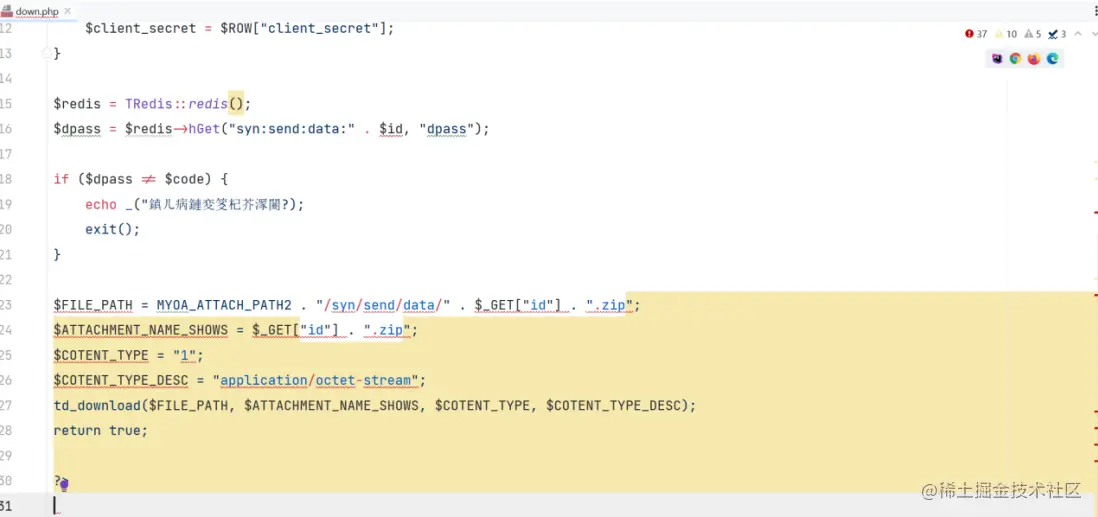Image resolution: width=1098 pixels, height=517 pixels.
Task: Open the warnings indicator showing 10
Action: pos(1006,34)
